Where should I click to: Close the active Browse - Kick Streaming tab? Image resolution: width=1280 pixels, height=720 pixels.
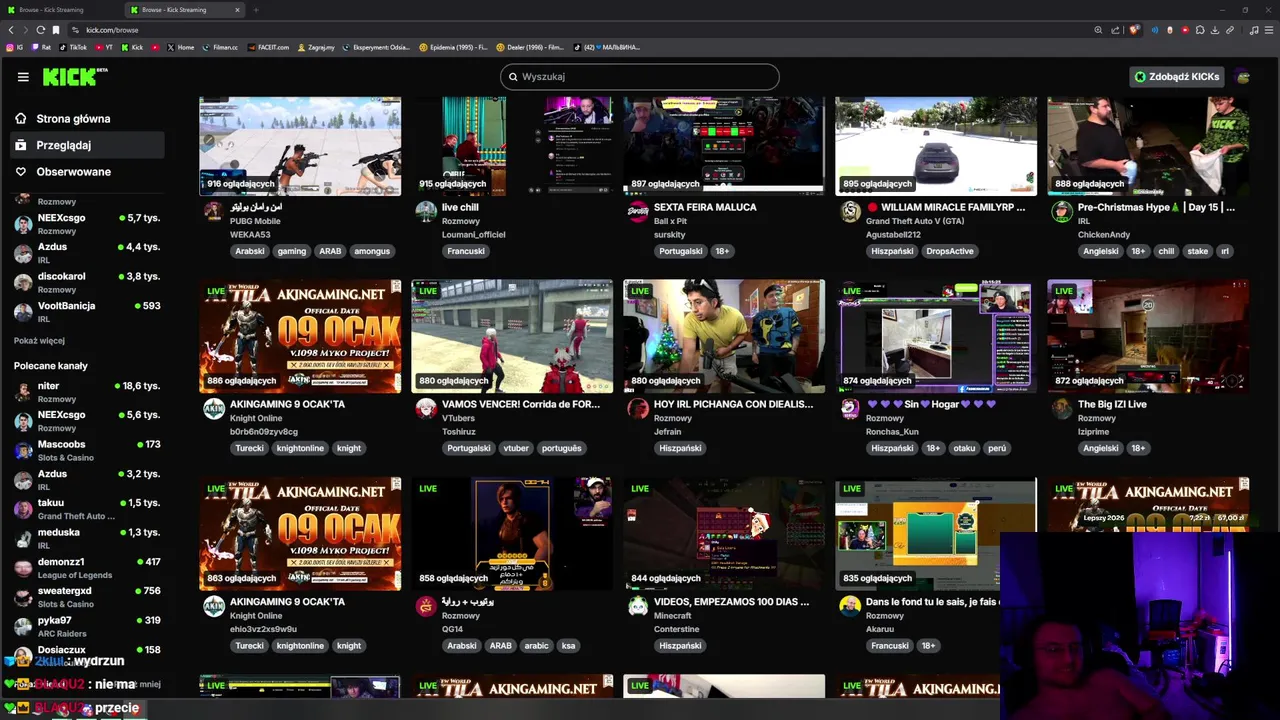(237, 10)
